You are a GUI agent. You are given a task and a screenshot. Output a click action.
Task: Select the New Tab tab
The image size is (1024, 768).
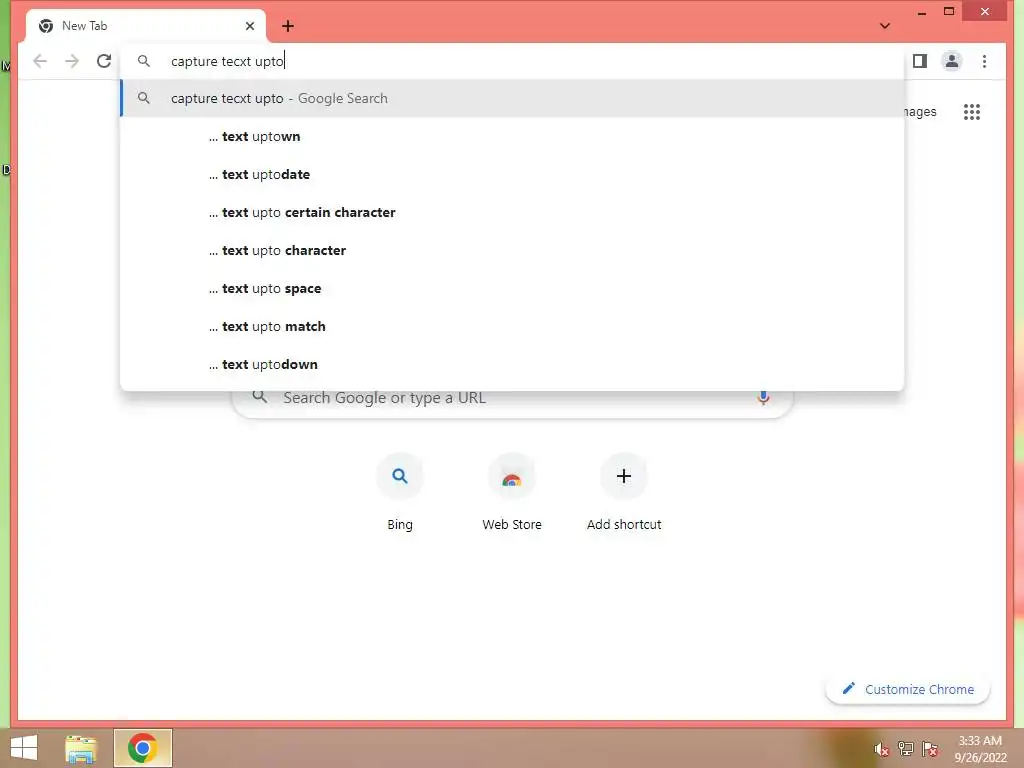coord(146,26)
